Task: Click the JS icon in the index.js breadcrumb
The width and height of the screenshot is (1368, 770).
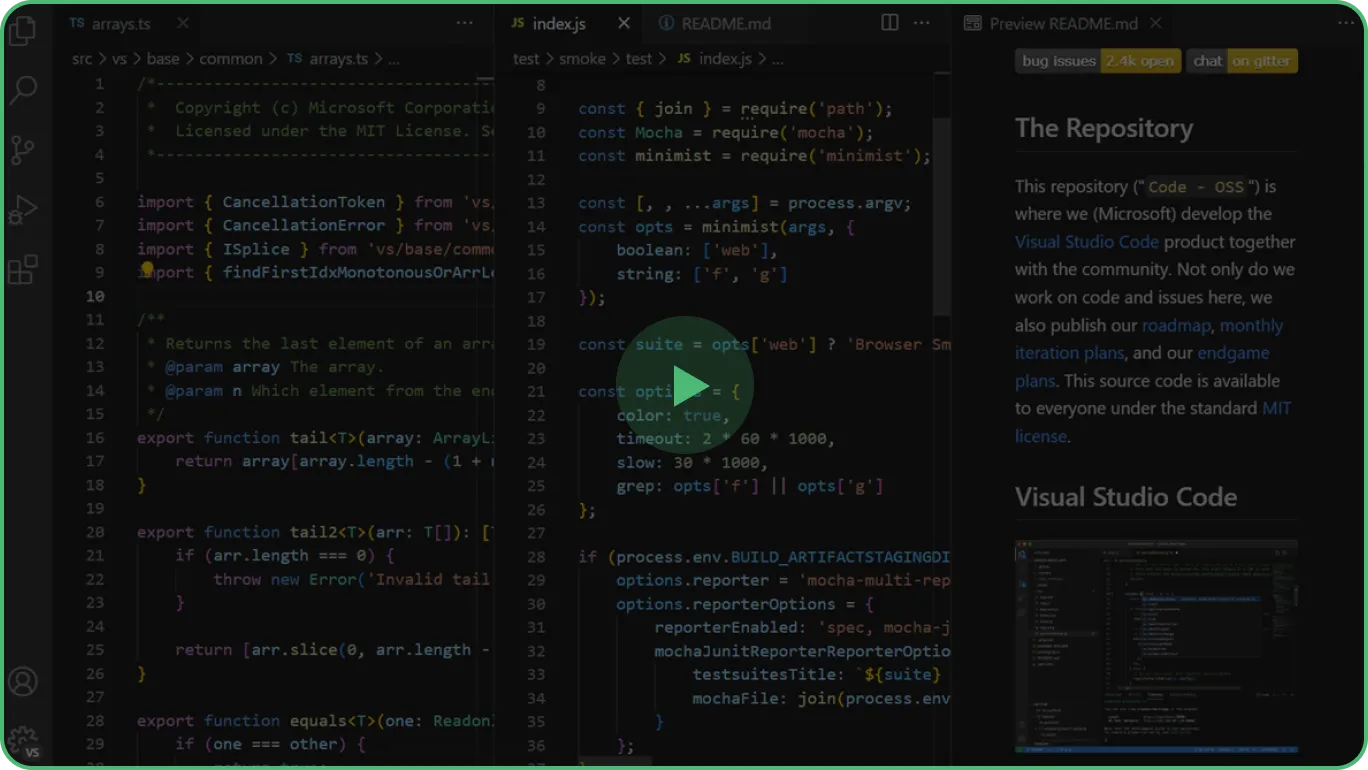Action: pos(684,59)
